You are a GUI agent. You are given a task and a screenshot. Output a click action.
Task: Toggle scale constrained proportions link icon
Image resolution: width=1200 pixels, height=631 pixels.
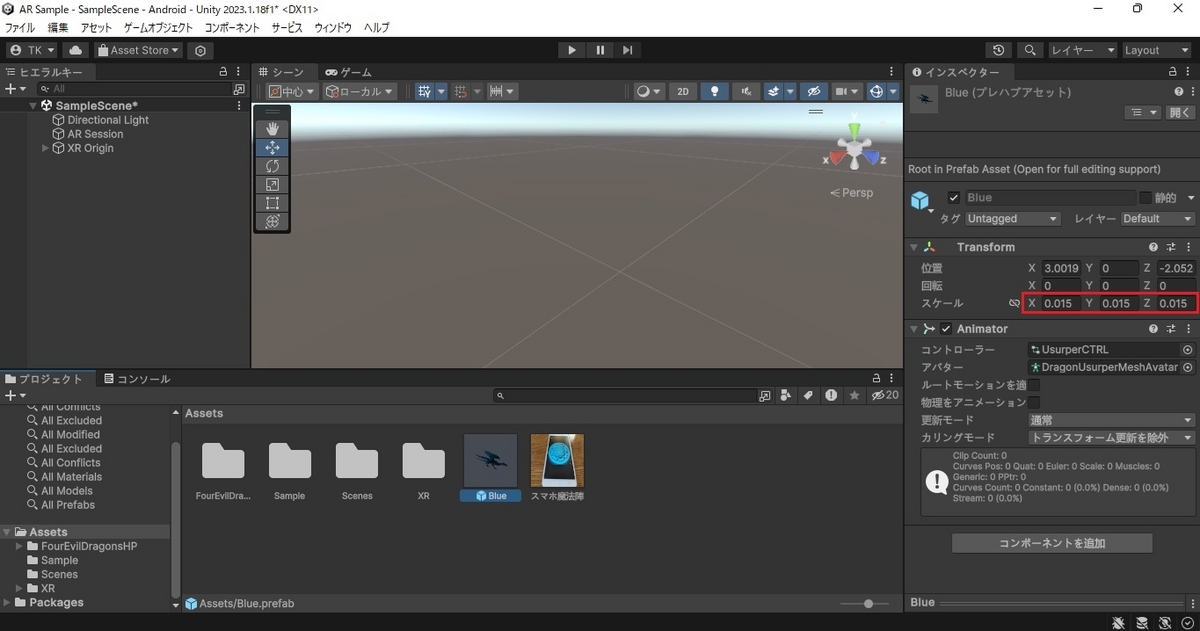tap(1014, 303)
